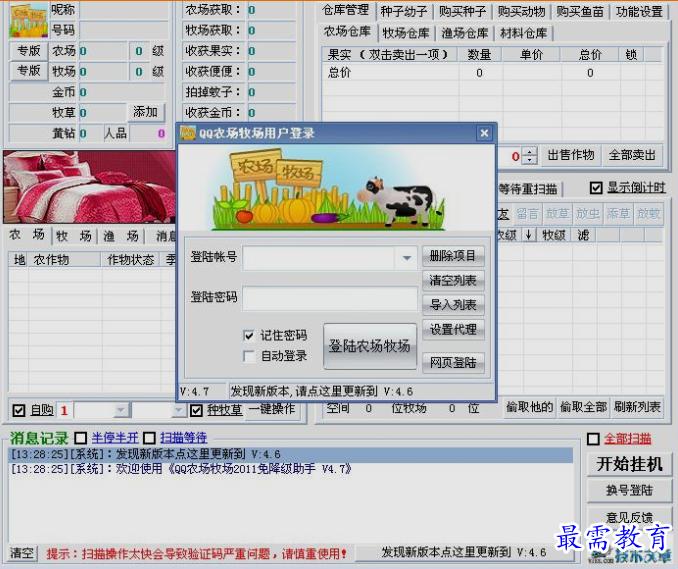
Task: Select the 欢迎使用 welcome log row
Action: (x=291, y=469)
